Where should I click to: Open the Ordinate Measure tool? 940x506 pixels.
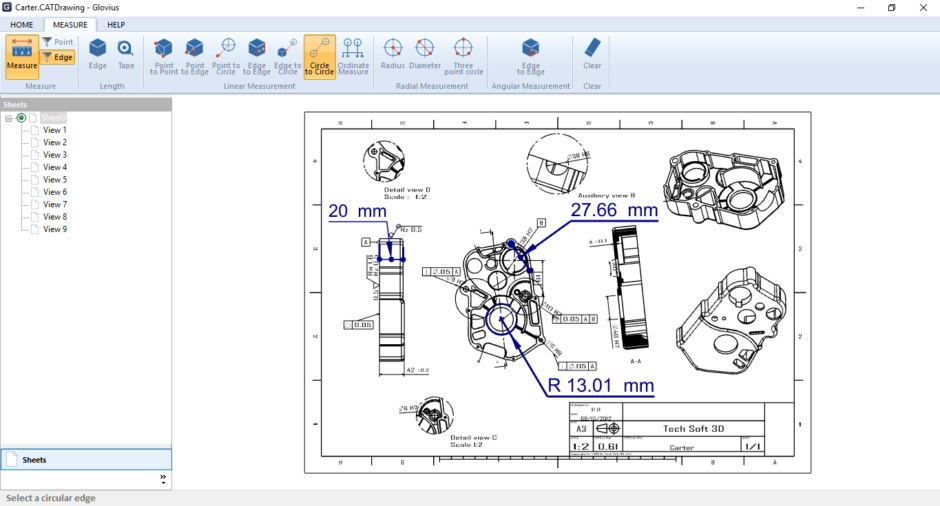[x=353, y=56]
